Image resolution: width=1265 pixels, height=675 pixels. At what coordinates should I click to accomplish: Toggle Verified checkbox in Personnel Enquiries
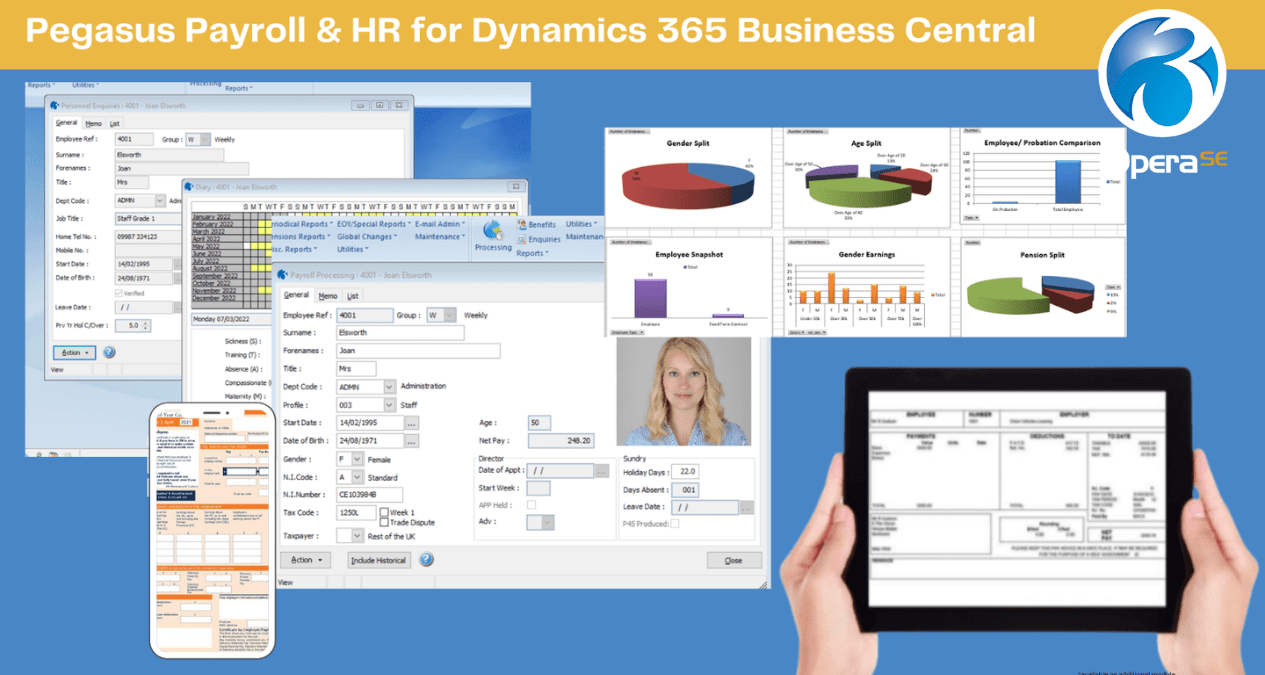(x=120, y=293)
